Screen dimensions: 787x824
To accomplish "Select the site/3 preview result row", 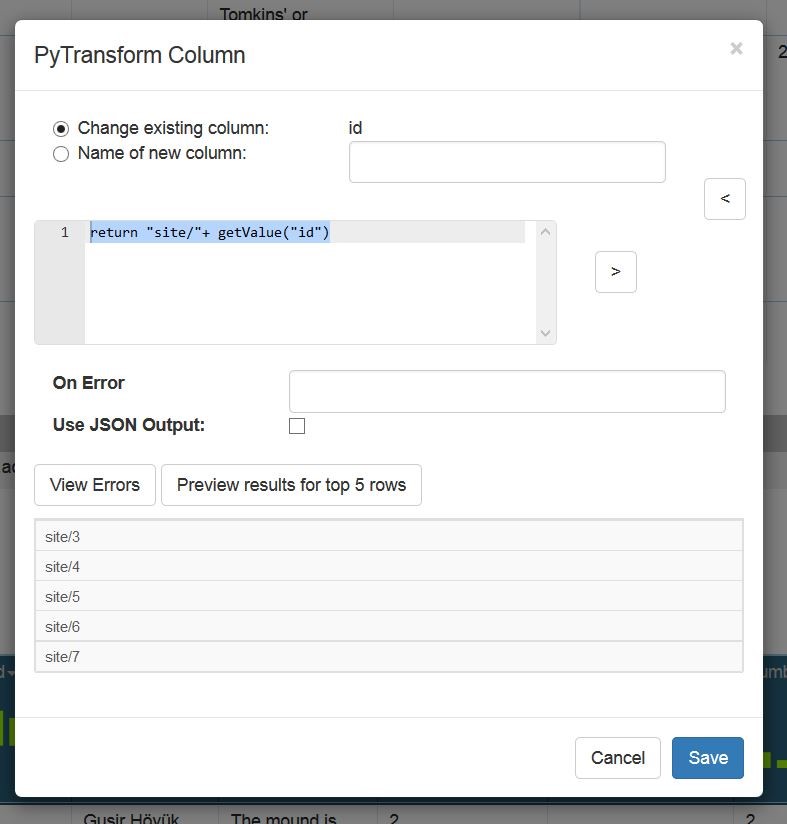I will pyautogui.click(x=389, y=537).
